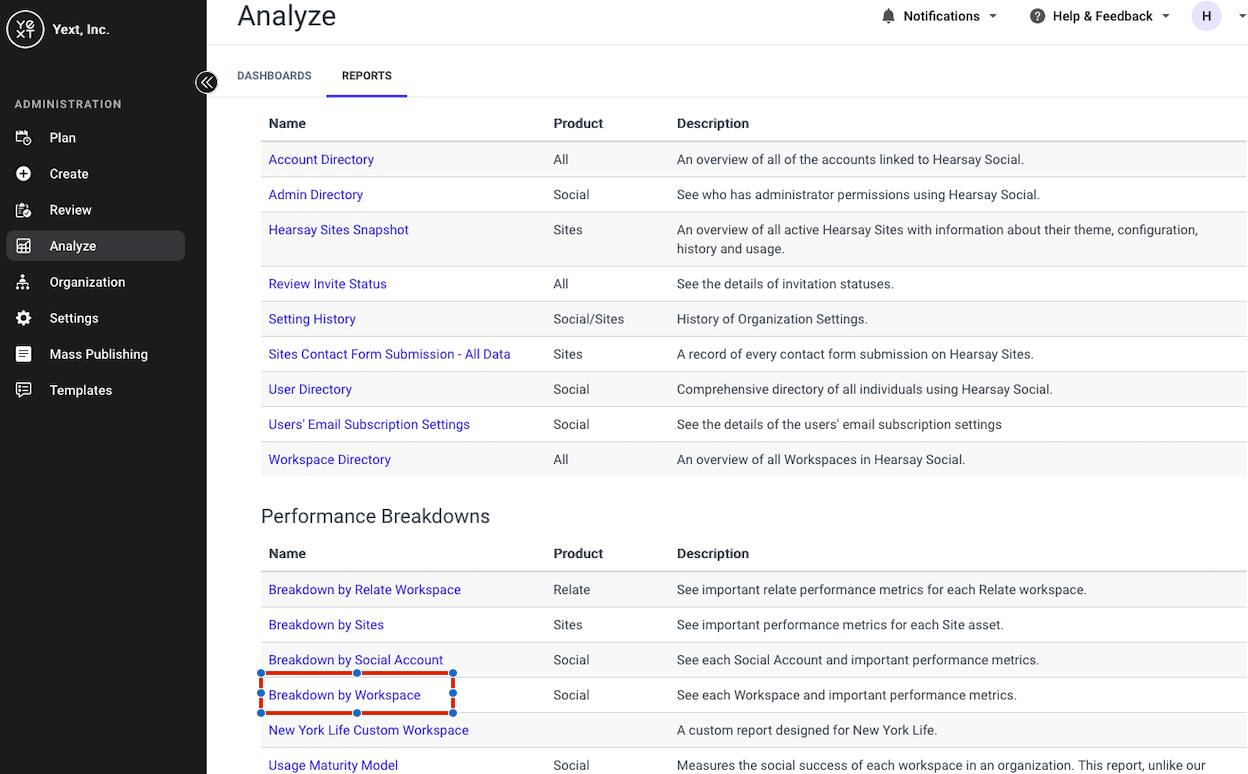Open the Usage Maturity Model report

333,765
